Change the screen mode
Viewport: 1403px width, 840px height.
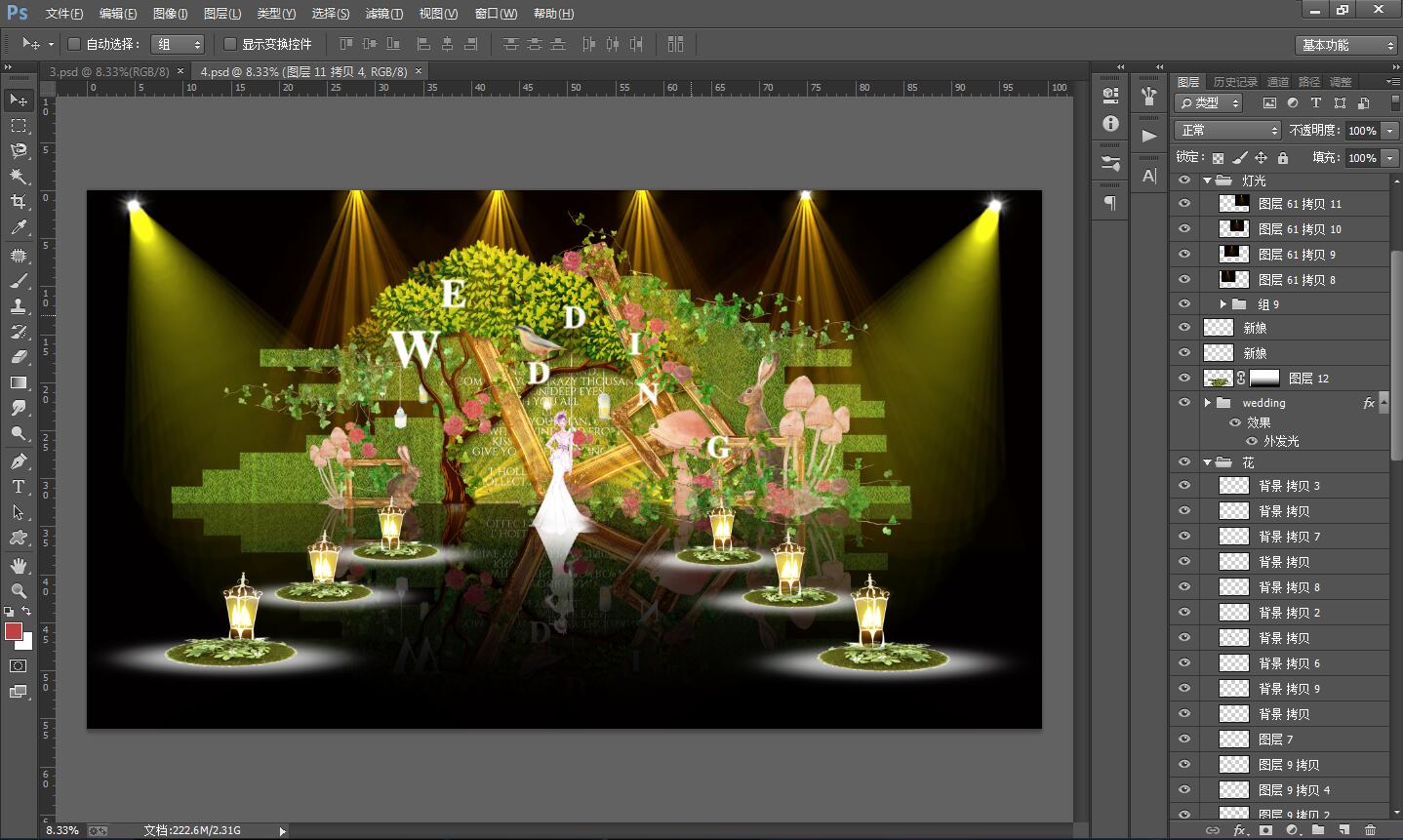(x=19, y=692)
